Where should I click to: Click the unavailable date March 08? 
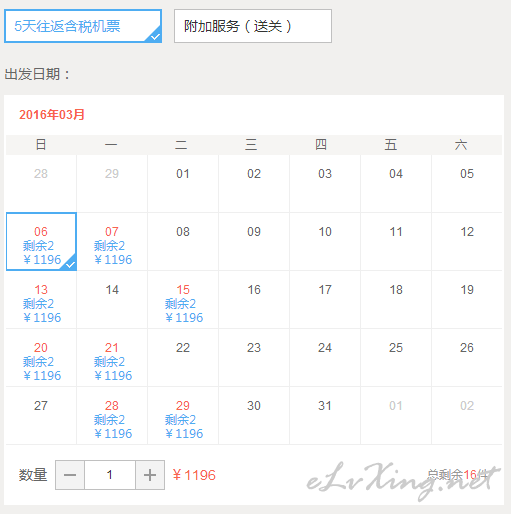click(183, 242)
